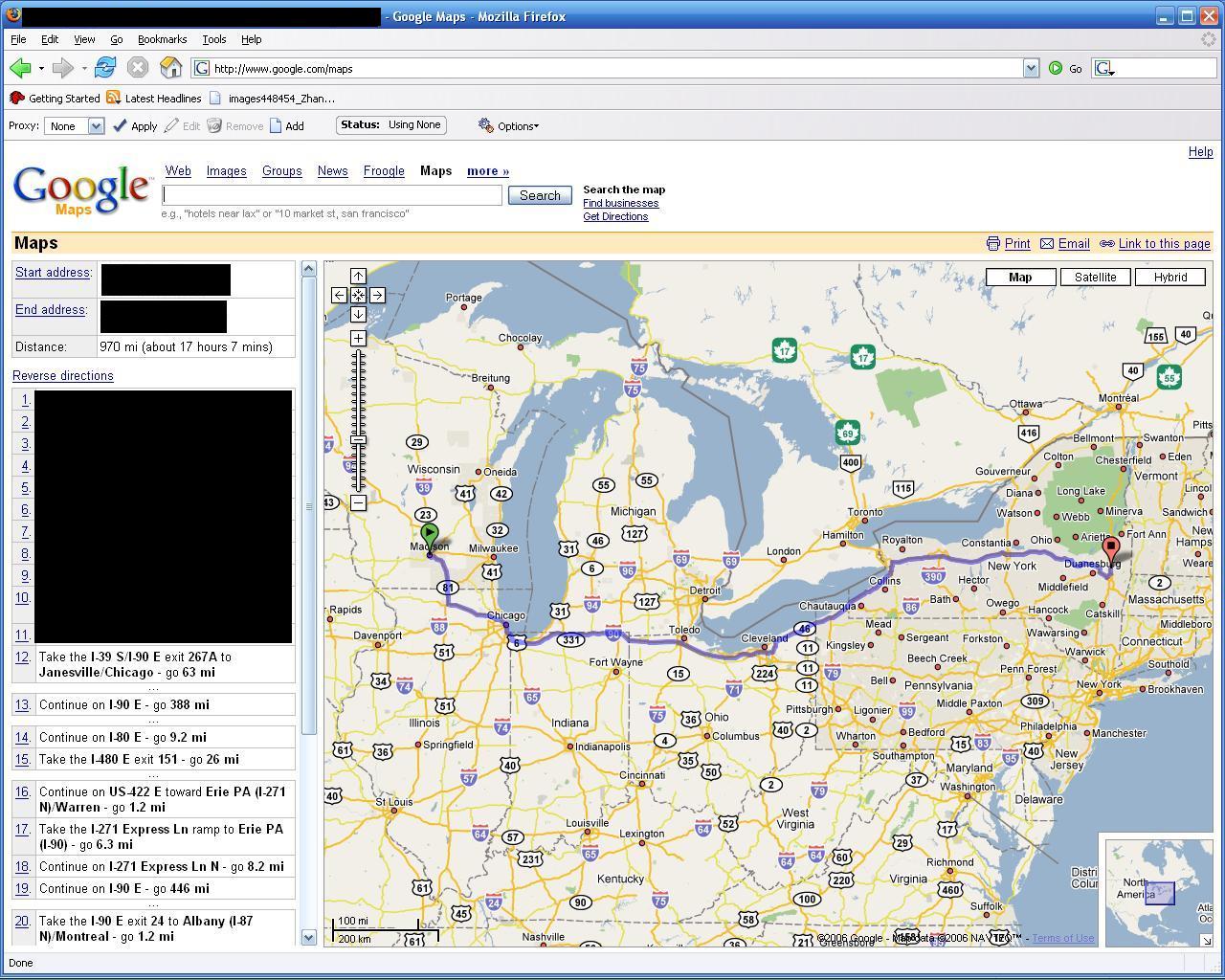Click the green Go button icon
This screenshot has width=1225, height=980.
[1056, 68]
